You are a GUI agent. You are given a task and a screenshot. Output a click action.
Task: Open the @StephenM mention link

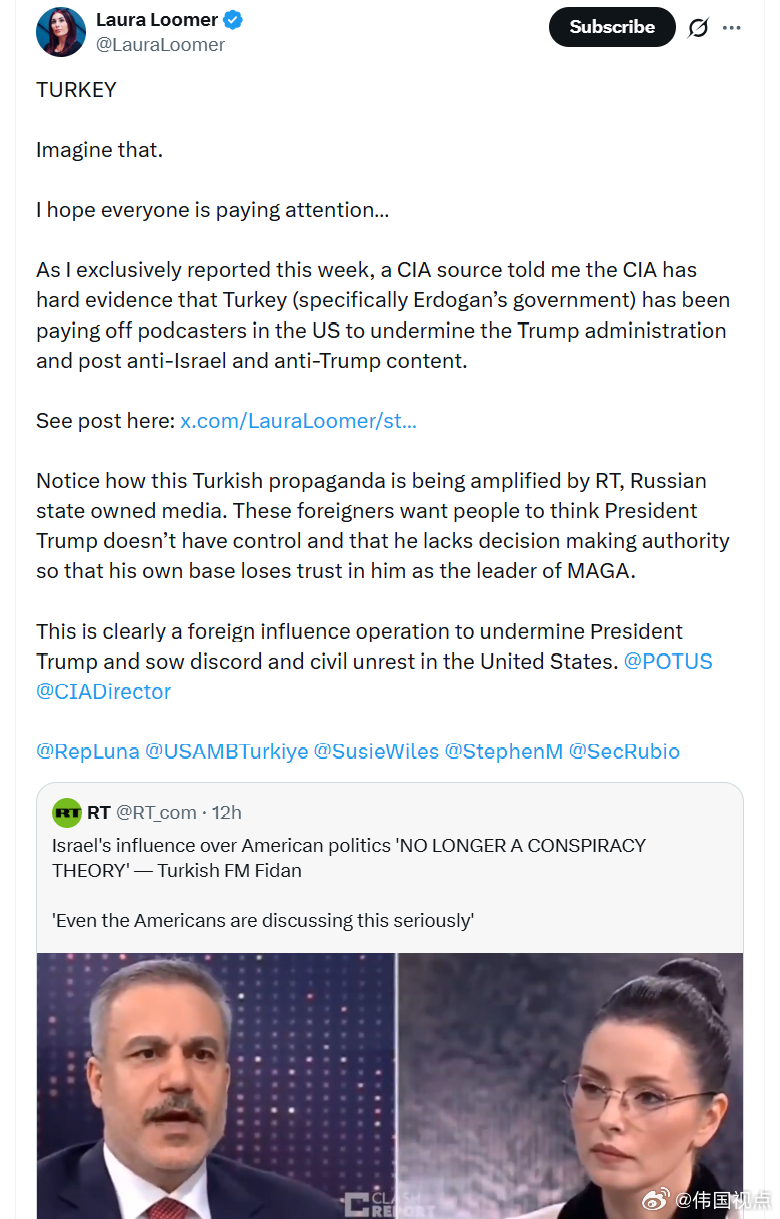[503, 752]
